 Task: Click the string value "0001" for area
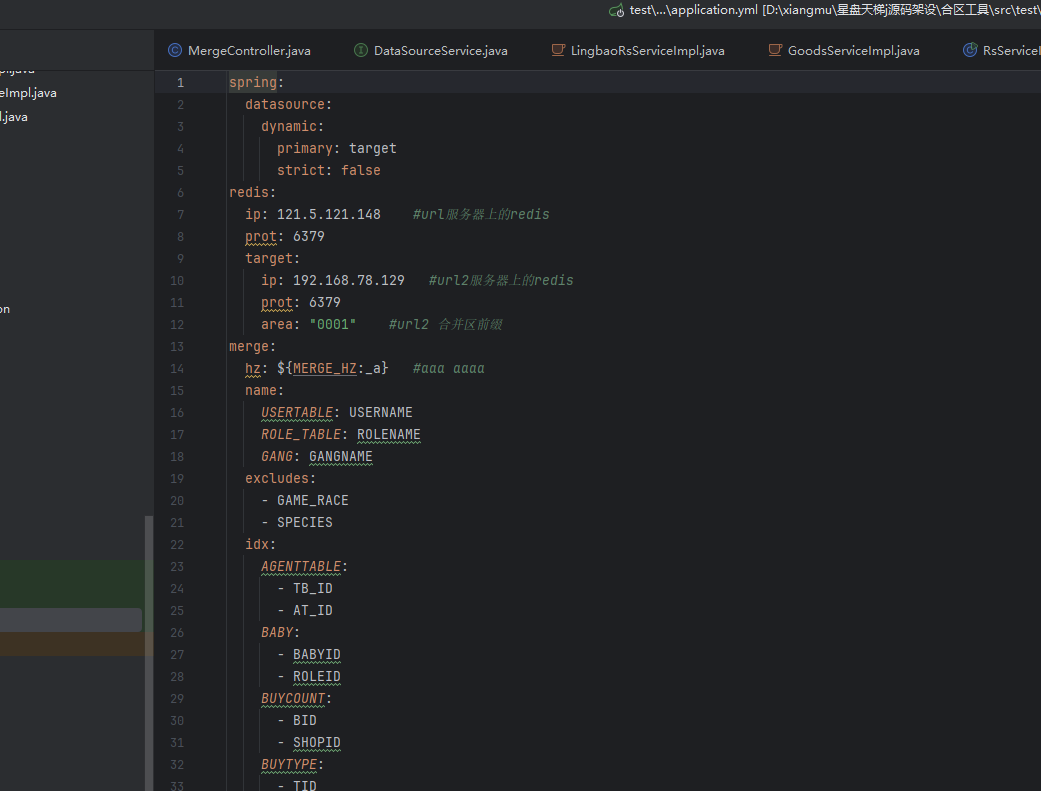333,324
